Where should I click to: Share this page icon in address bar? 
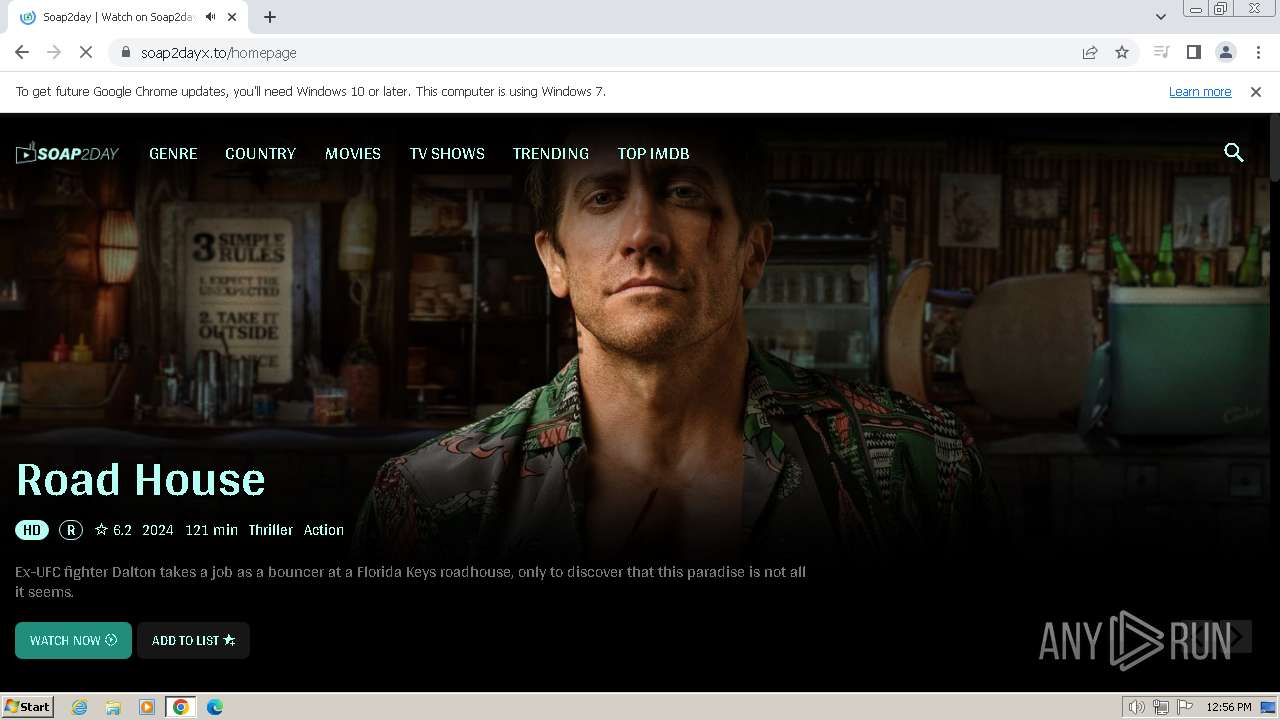1090,52
